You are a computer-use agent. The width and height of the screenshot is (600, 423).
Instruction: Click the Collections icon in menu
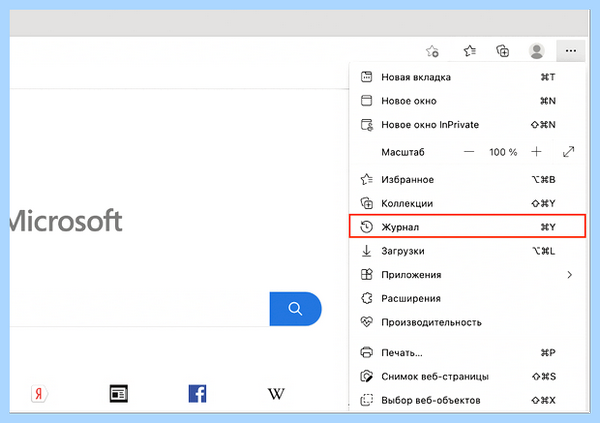(x=367, y=203)
